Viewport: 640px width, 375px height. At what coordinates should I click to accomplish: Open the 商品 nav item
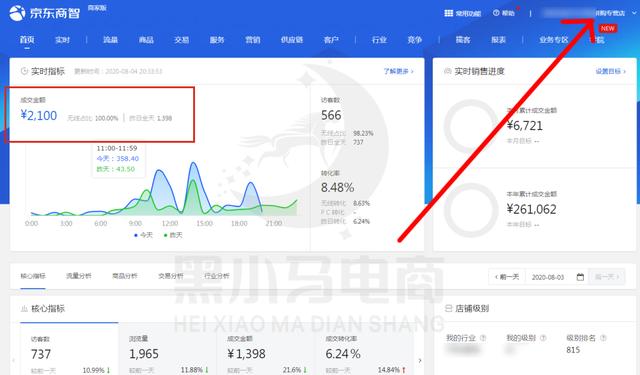(146, 40)
